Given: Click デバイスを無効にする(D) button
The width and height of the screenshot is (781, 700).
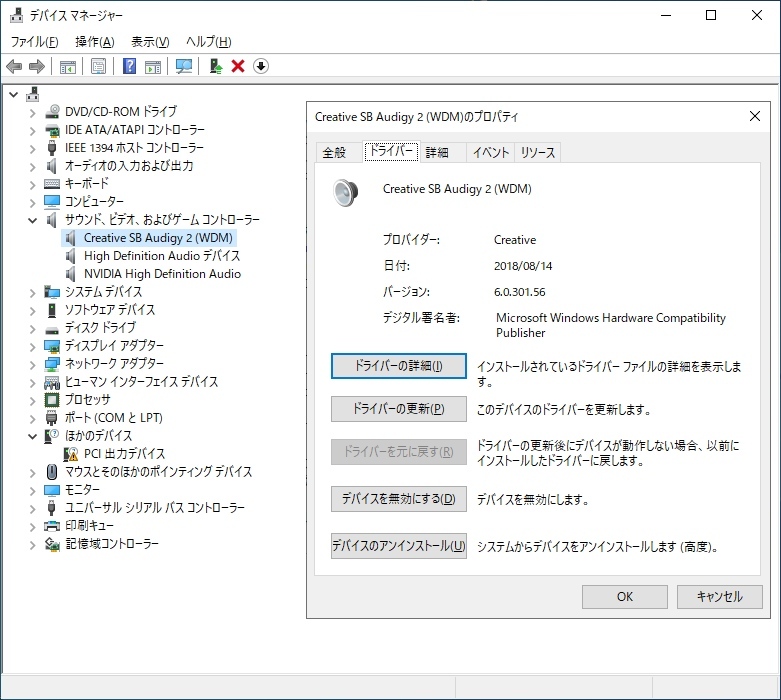Looking at the screenshot, I should (398, 499).
